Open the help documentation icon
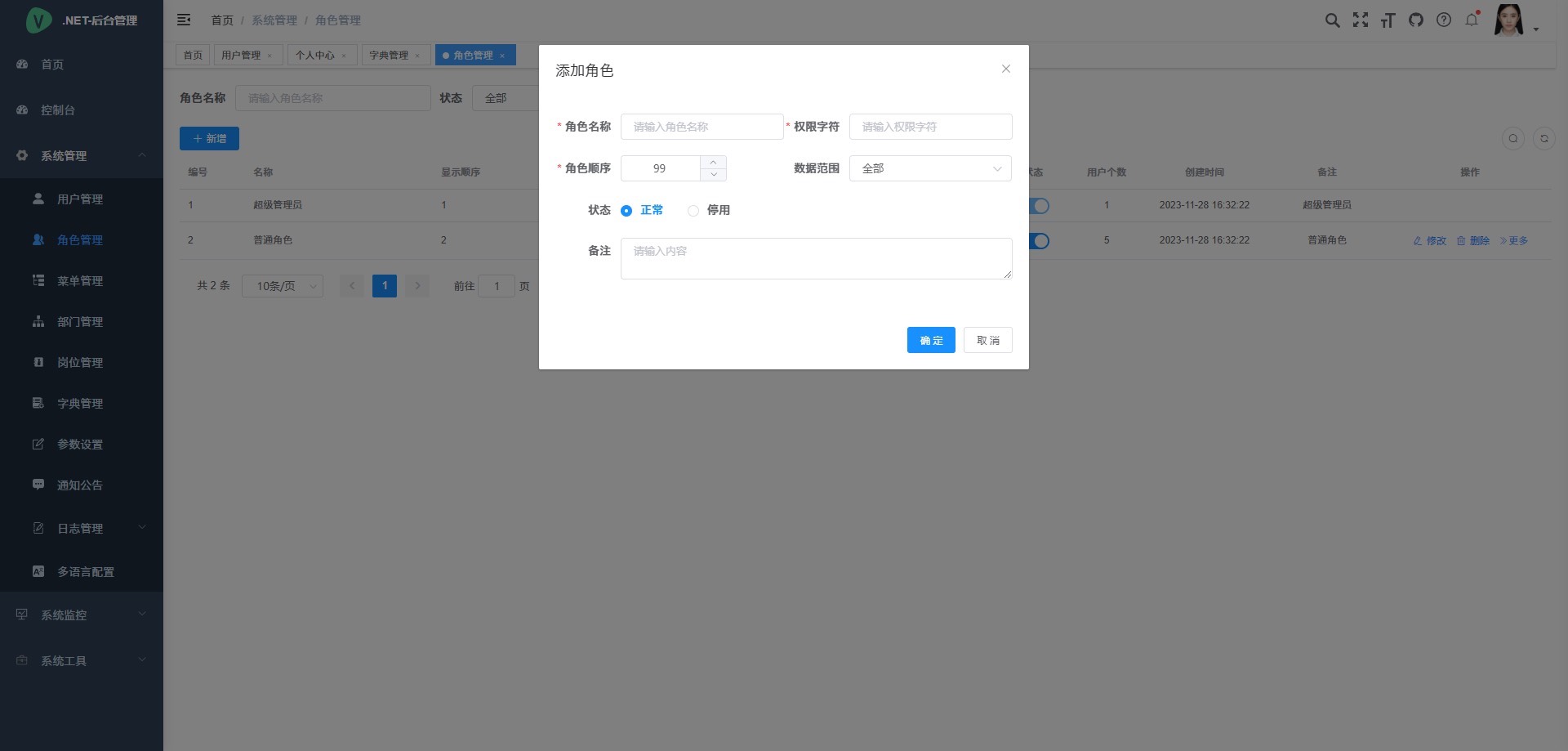 [x=1444, y=20]
